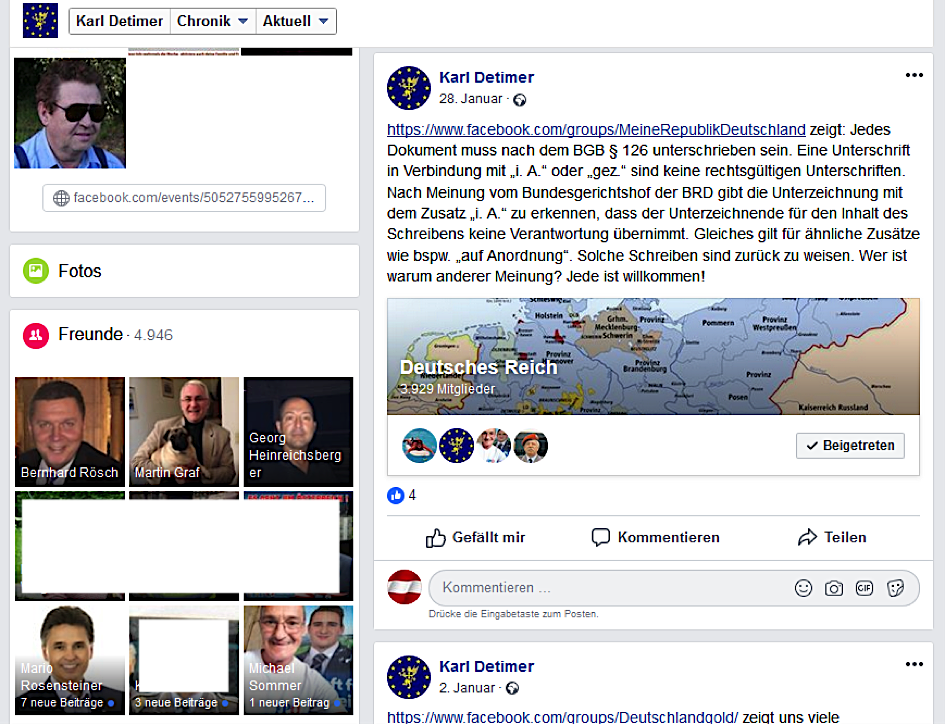
Task: Open Martin Graf friend tile
Action: coord(184,432)
